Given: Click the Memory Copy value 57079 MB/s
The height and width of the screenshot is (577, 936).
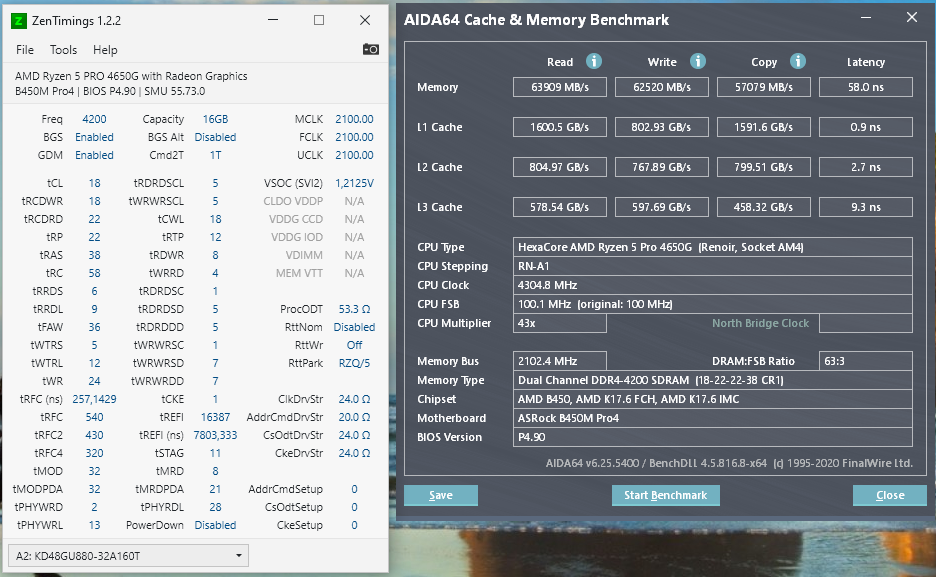Looking at the screenshot, I should click(x=764, y=87).
